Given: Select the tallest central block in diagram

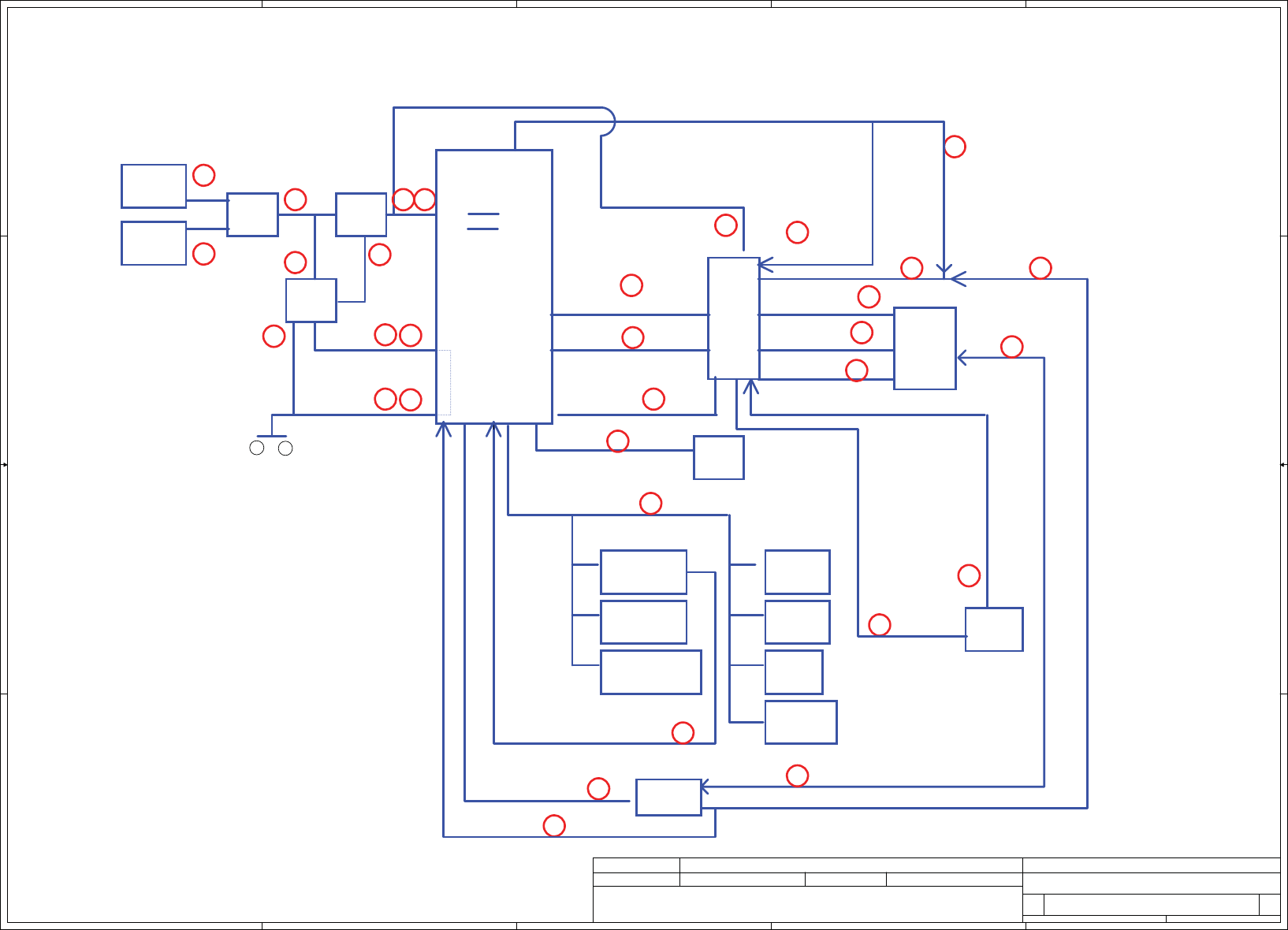Looking at the screenshot, I should click(494, 287).
